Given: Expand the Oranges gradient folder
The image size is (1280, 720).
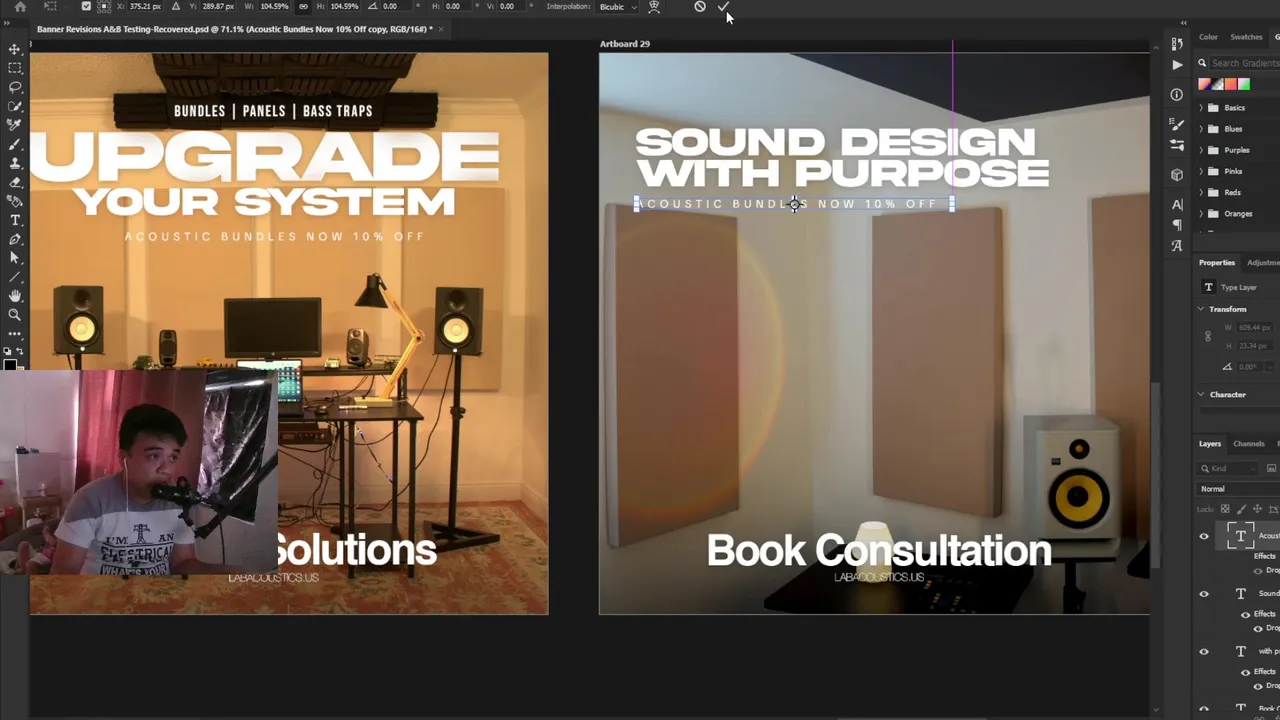Looking at the screenshot, I should (1201, 213).
